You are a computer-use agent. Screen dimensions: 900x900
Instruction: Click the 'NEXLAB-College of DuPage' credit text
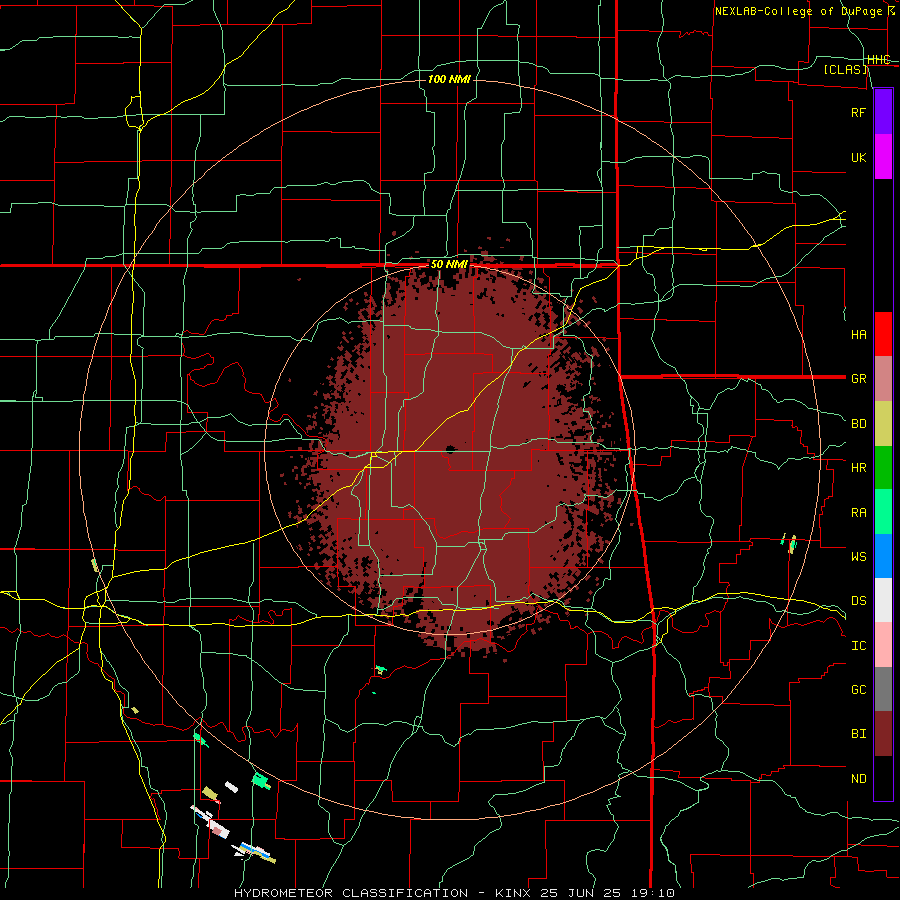[x=800, y=11]
